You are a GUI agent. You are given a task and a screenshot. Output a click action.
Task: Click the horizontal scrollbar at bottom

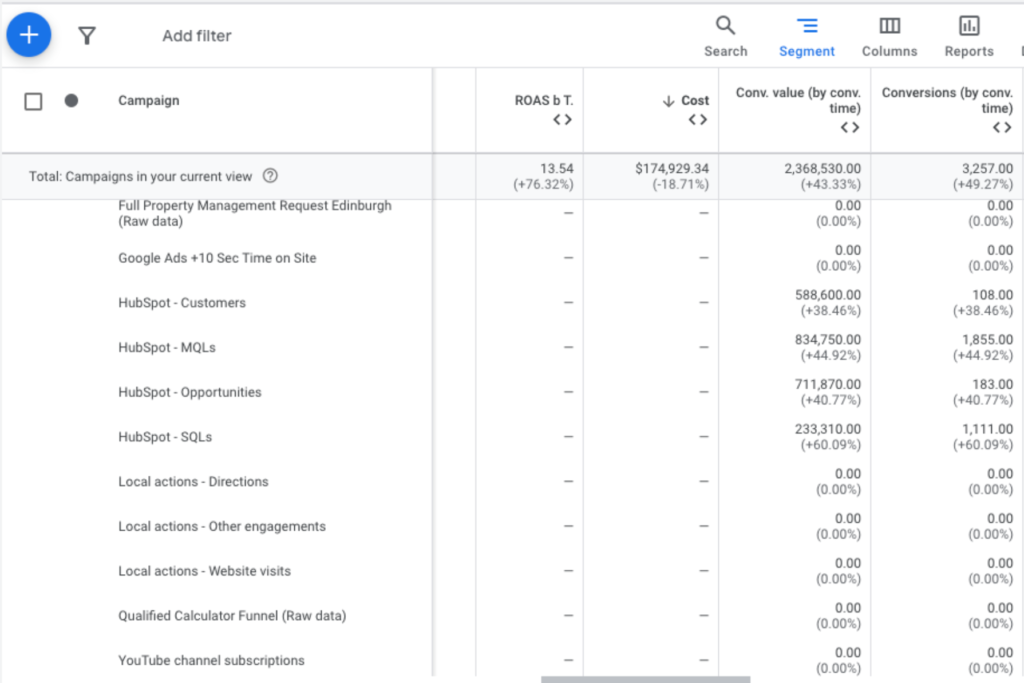[x=645, y=679]
